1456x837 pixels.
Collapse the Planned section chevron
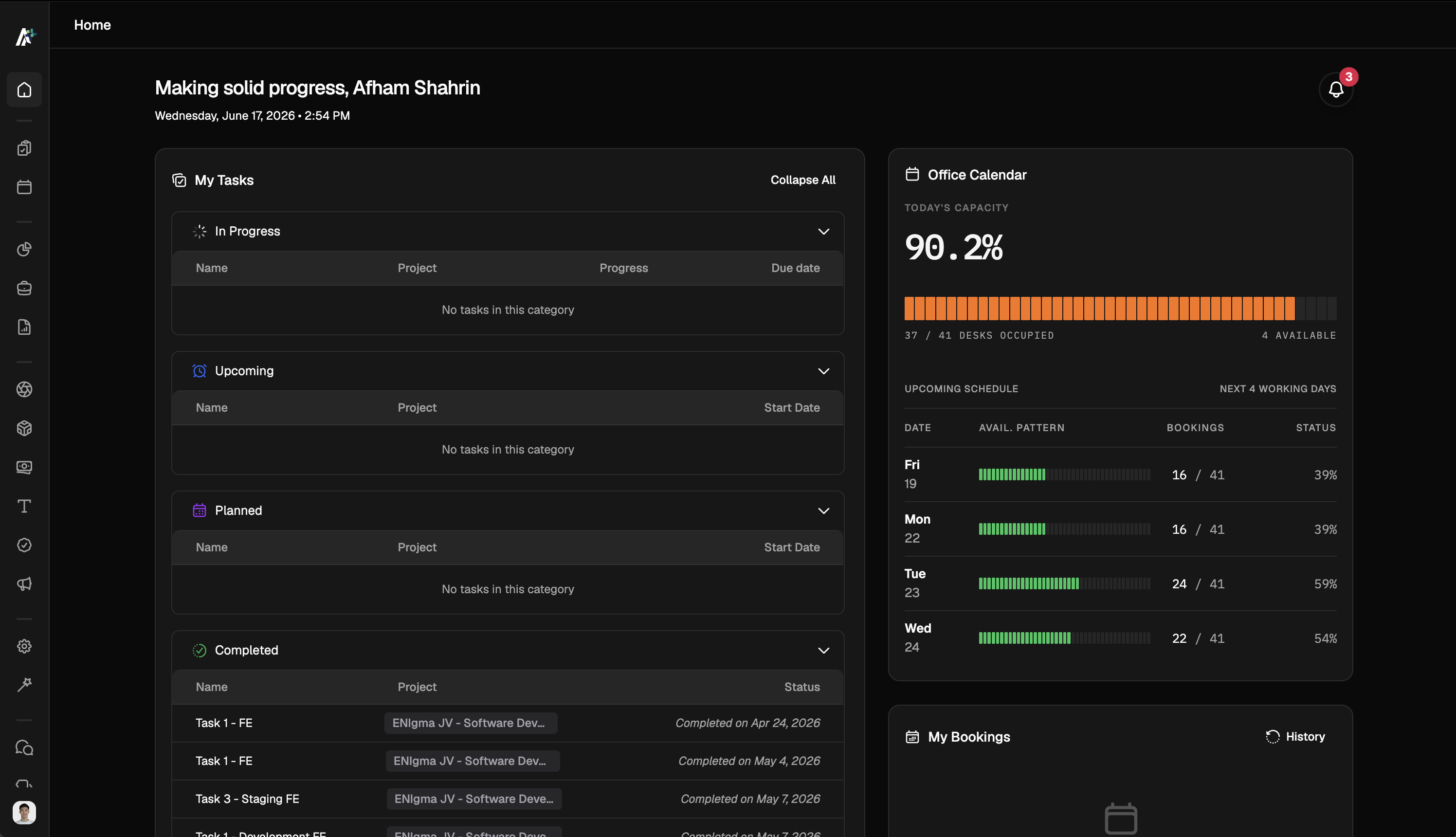tap(824, 511)
